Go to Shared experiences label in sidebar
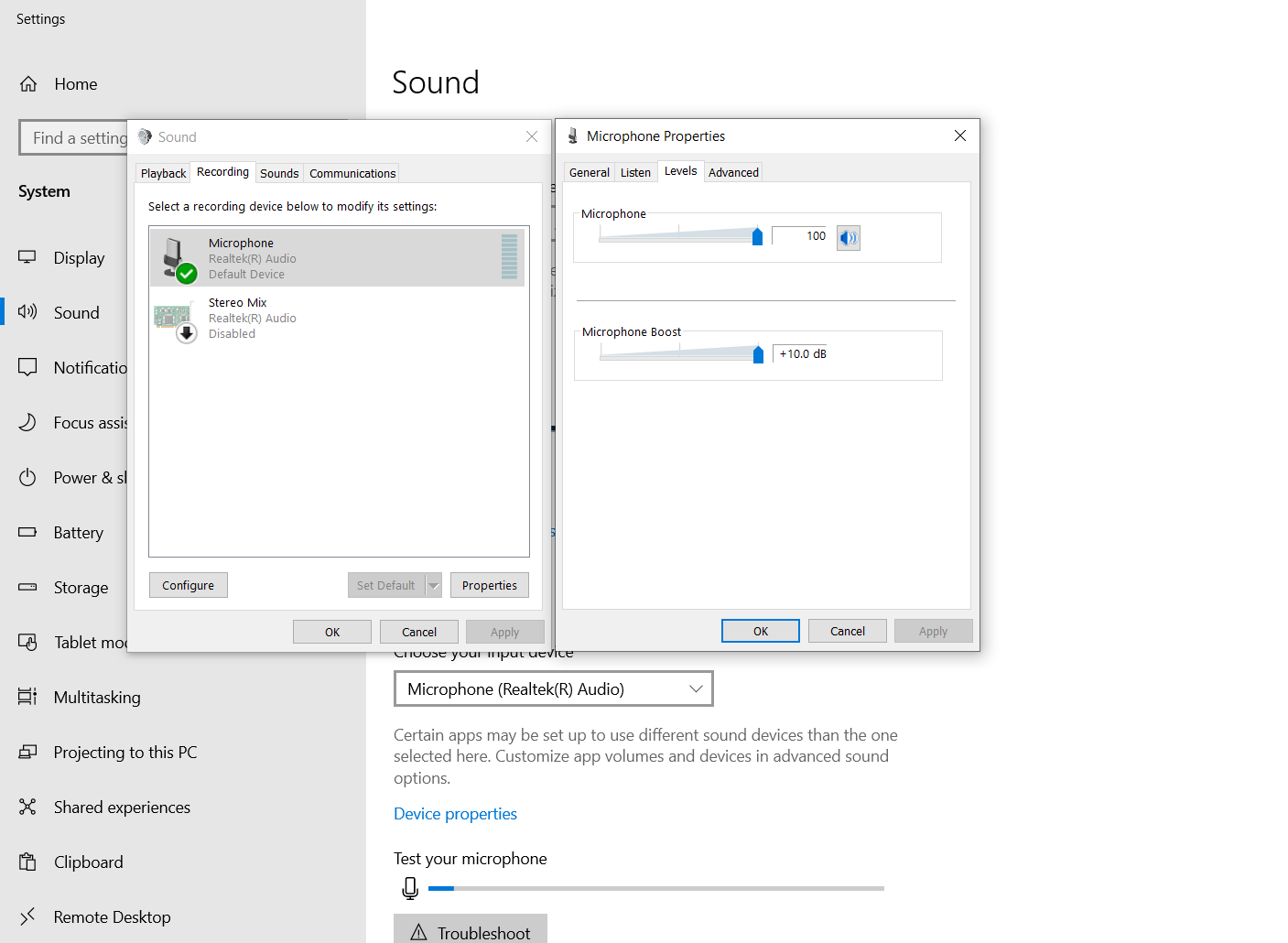The image size is (1288, 943). 122,807
